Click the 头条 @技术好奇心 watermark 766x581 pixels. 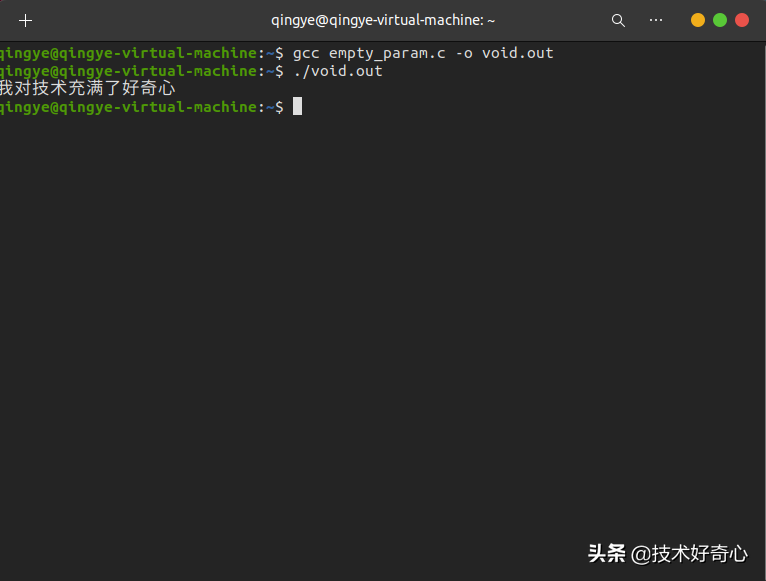[x=667, y=554]
